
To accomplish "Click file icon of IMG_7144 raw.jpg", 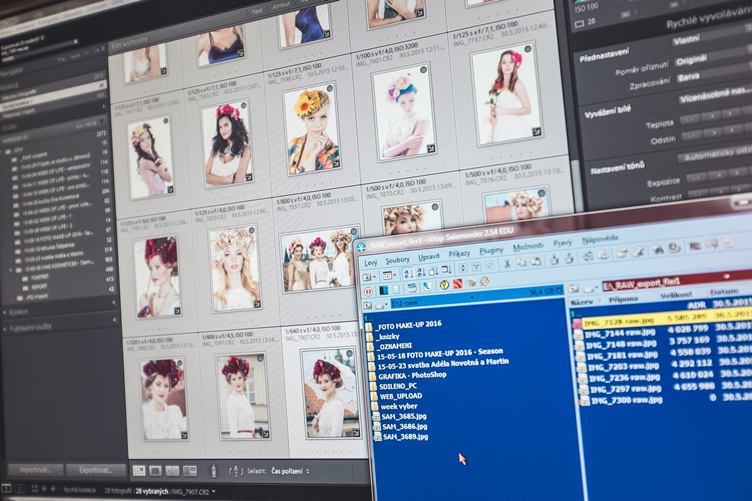I will click(x=579, y=334).
